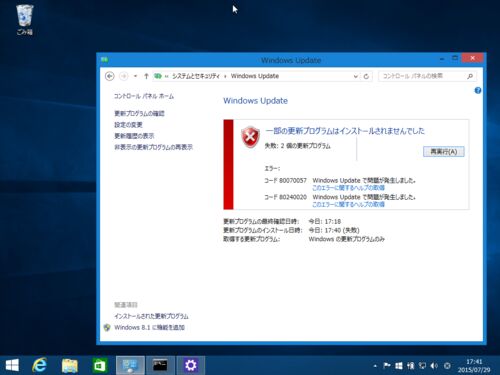Open 更新履歴の表示 link

point(134,136)
